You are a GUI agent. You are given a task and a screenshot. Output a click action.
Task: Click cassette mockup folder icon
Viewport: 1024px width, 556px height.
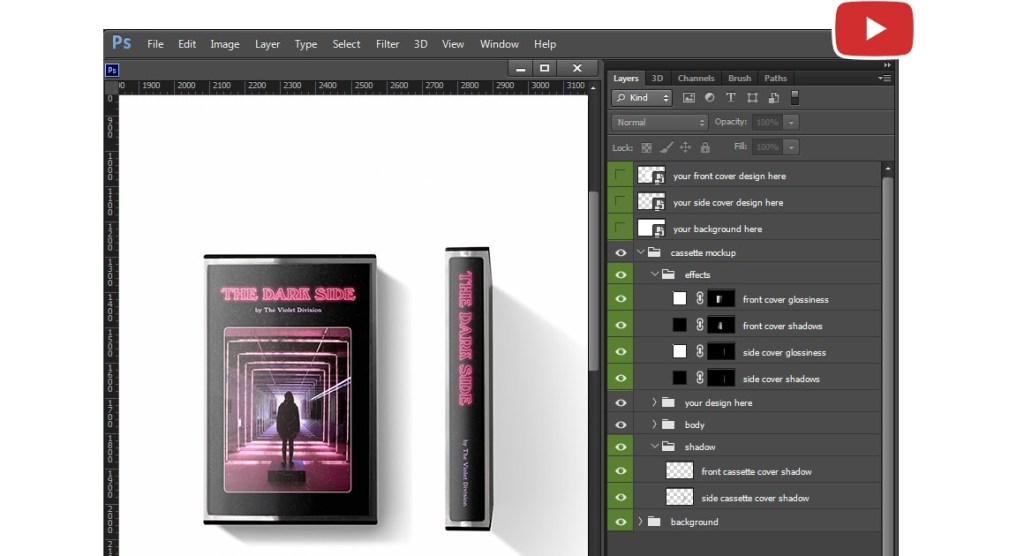(654, 252)
